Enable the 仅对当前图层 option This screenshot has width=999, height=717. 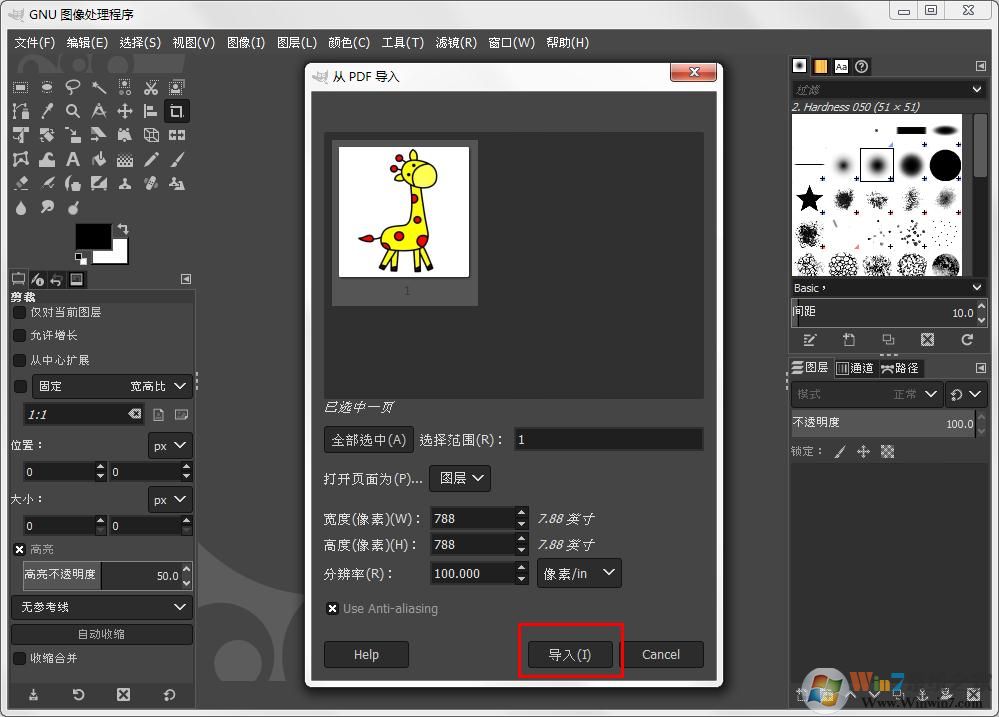(18, 311)
